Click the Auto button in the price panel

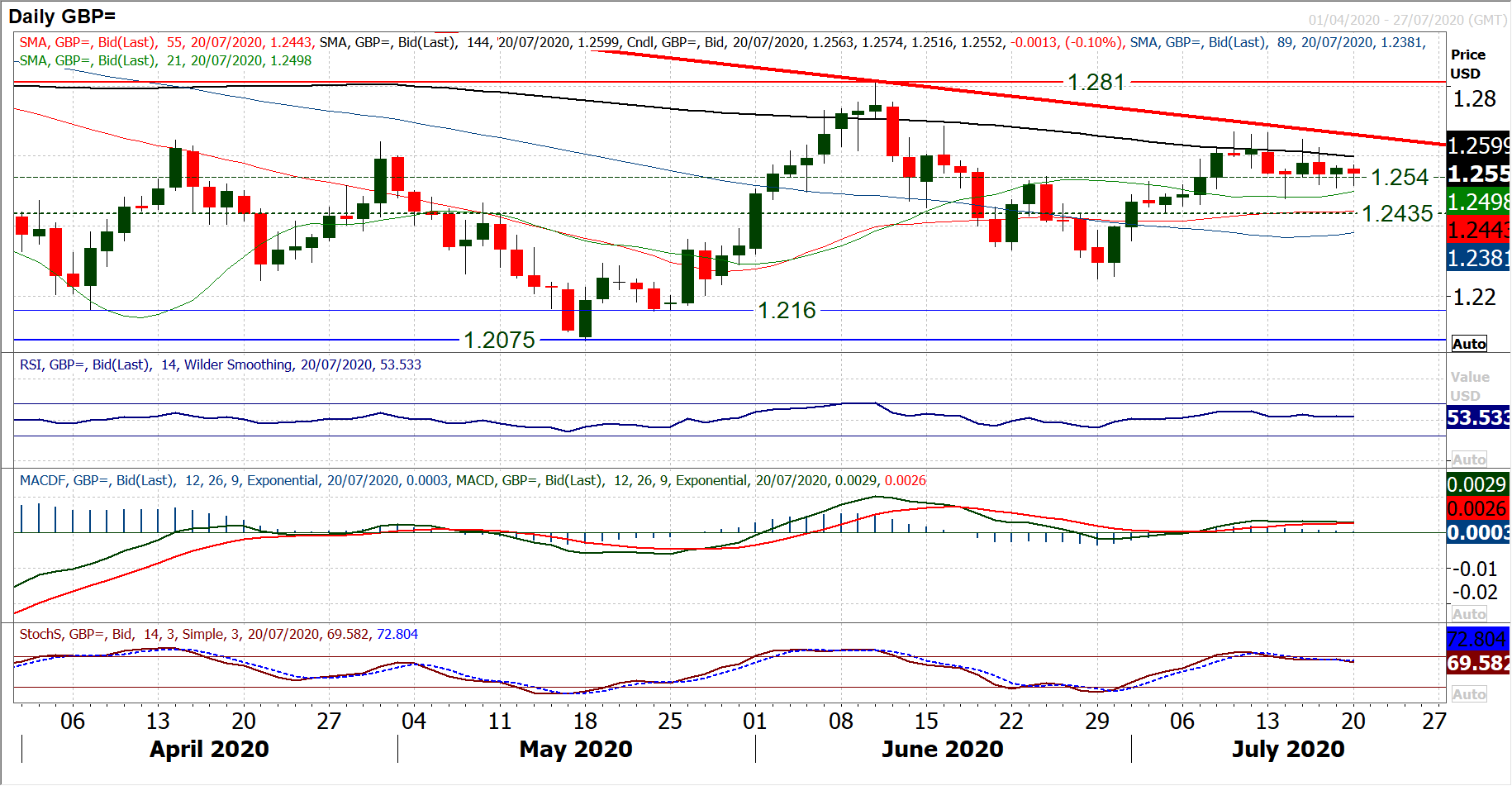tap(1468, 344)
